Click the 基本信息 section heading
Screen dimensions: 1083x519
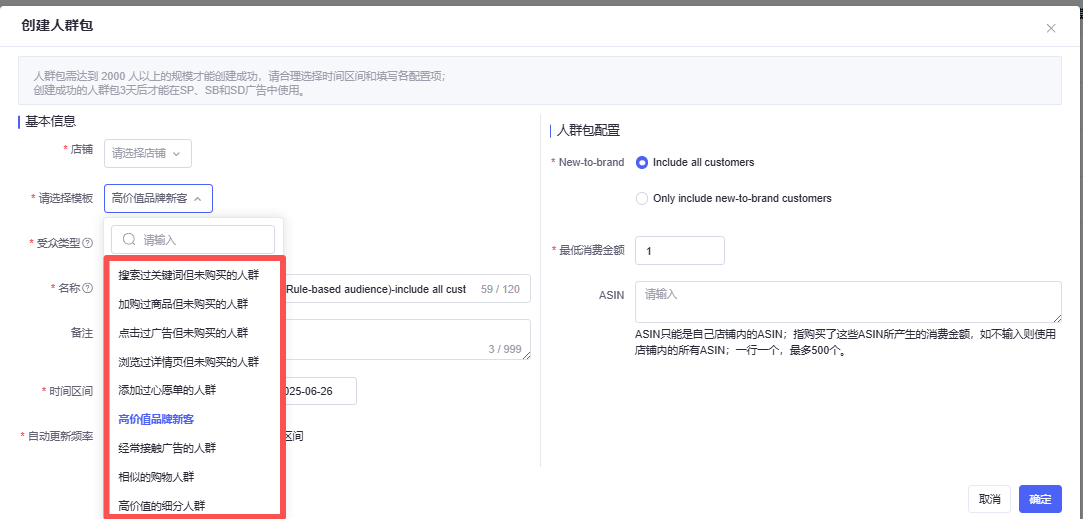50,122
